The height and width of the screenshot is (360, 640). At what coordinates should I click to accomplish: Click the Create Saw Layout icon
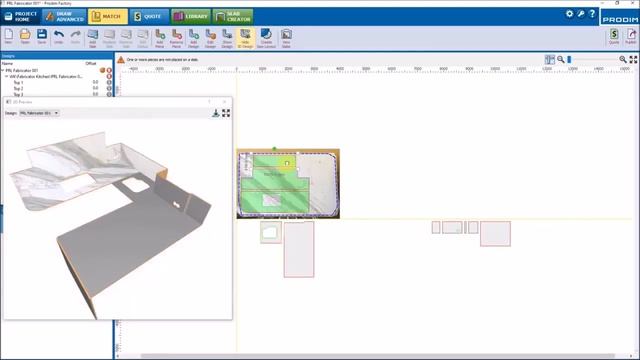266,38
